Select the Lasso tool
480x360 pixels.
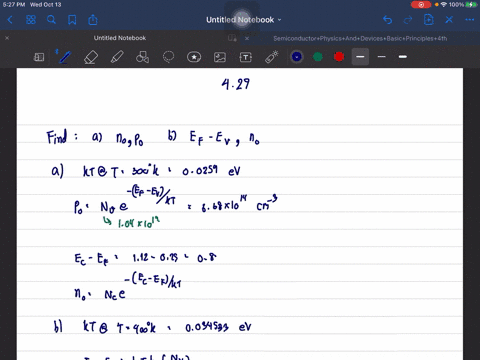tap(168, 57)
